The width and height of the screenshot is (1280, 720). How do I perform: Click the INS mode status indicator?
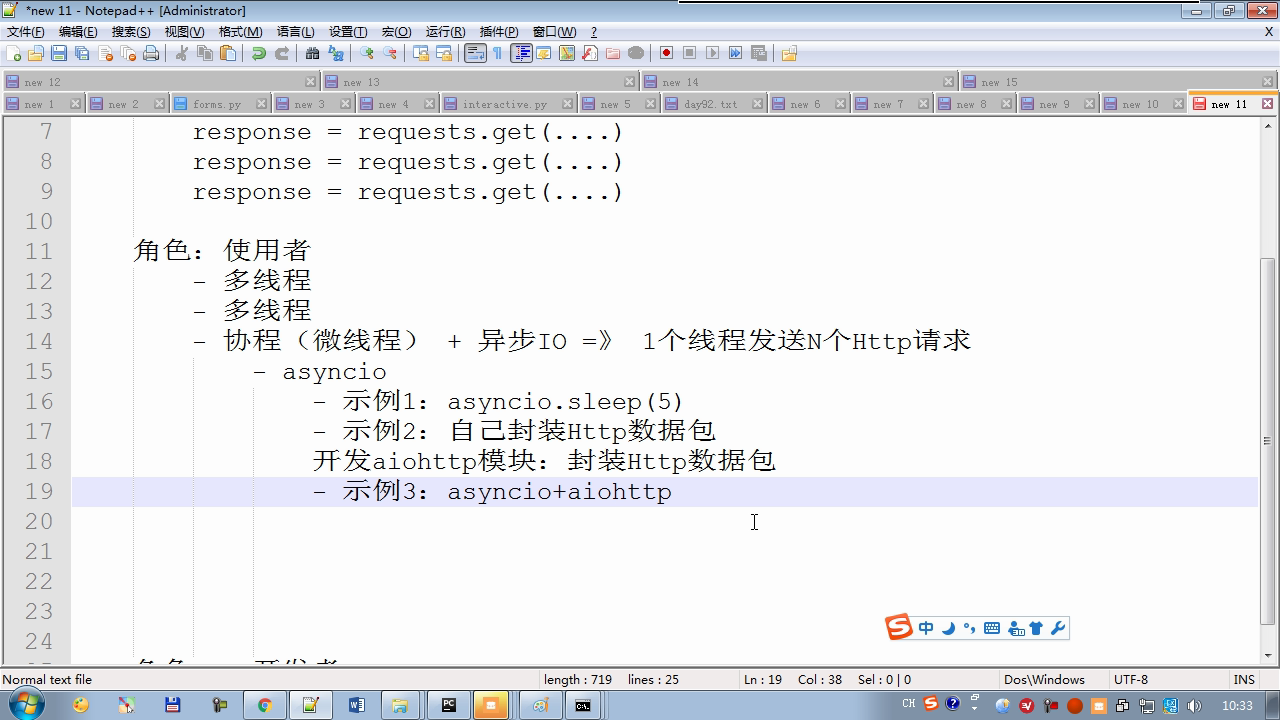coord(1245,679)
